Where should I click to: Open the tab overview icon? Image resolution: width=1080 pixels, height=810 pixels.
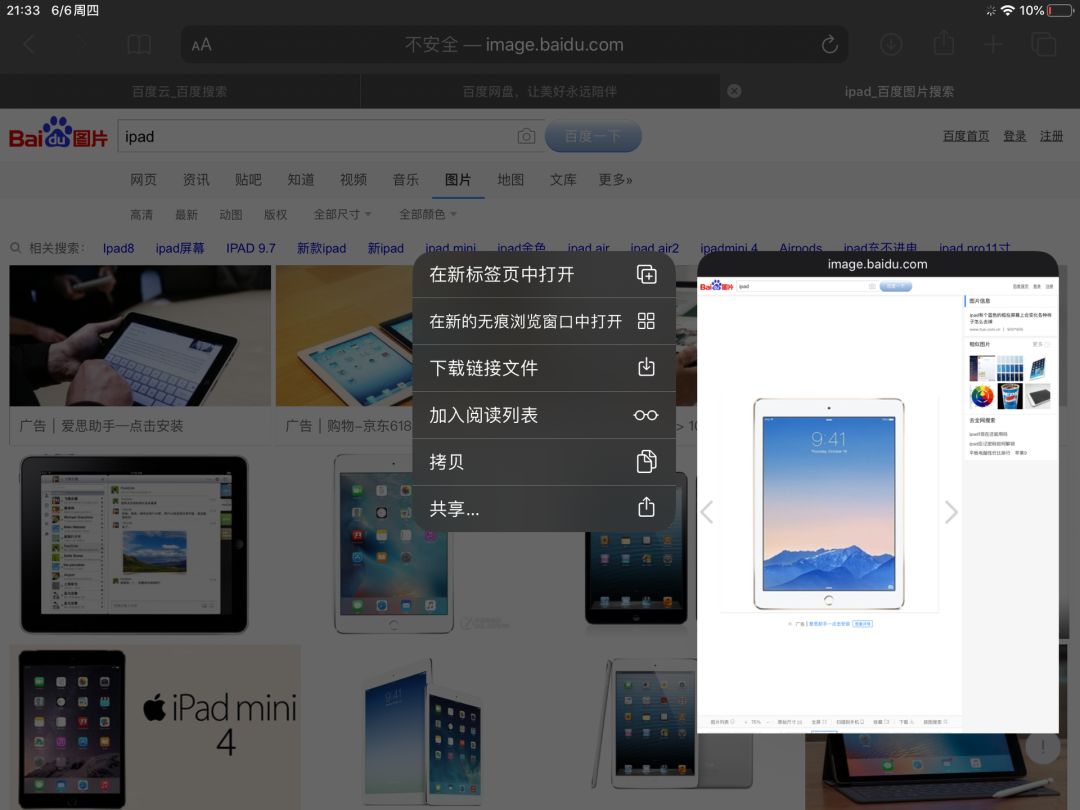pos(1044,44)
